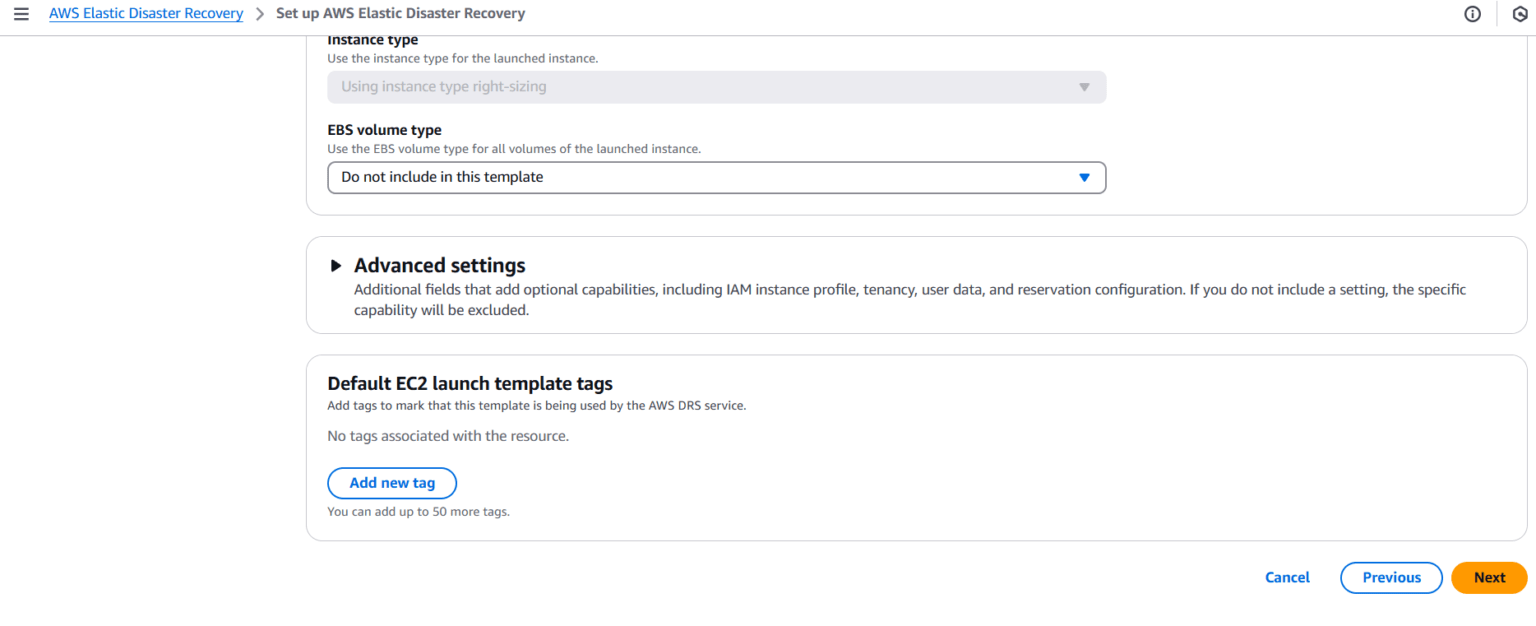Image resolution: width=1536 pixels, height=626 pixels.
Task: Cancel the setup using the Cancel link
Action: [x=1287, y=577]
